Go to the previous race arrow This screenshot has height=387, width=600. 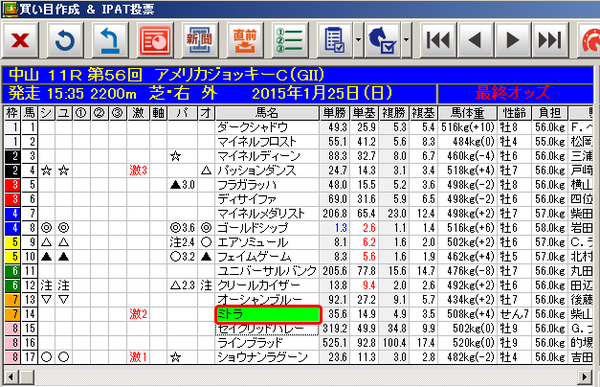pos(476,40)
